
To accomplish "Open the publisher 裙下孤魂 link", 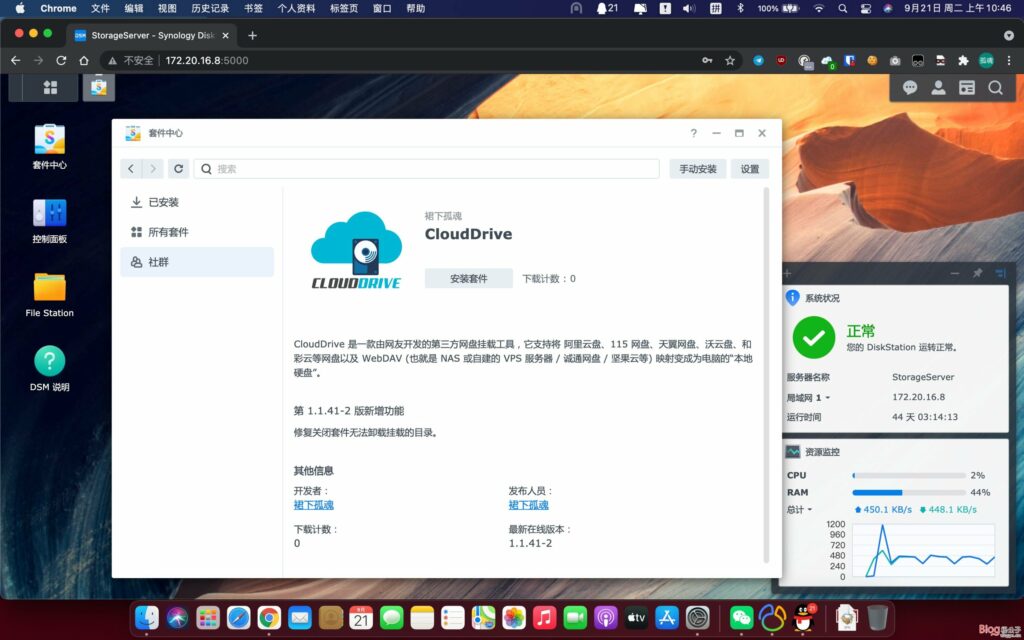I will click(528, 505).
